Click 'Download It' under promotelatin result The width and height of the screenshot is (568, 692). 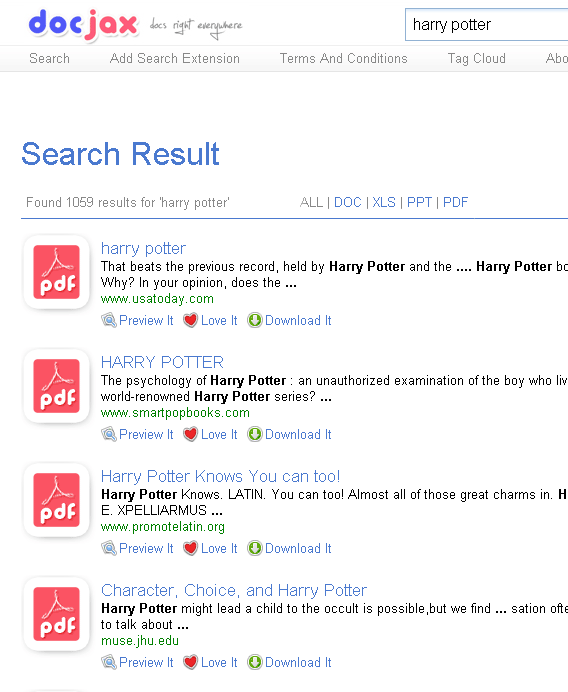(x=298, y=549)
